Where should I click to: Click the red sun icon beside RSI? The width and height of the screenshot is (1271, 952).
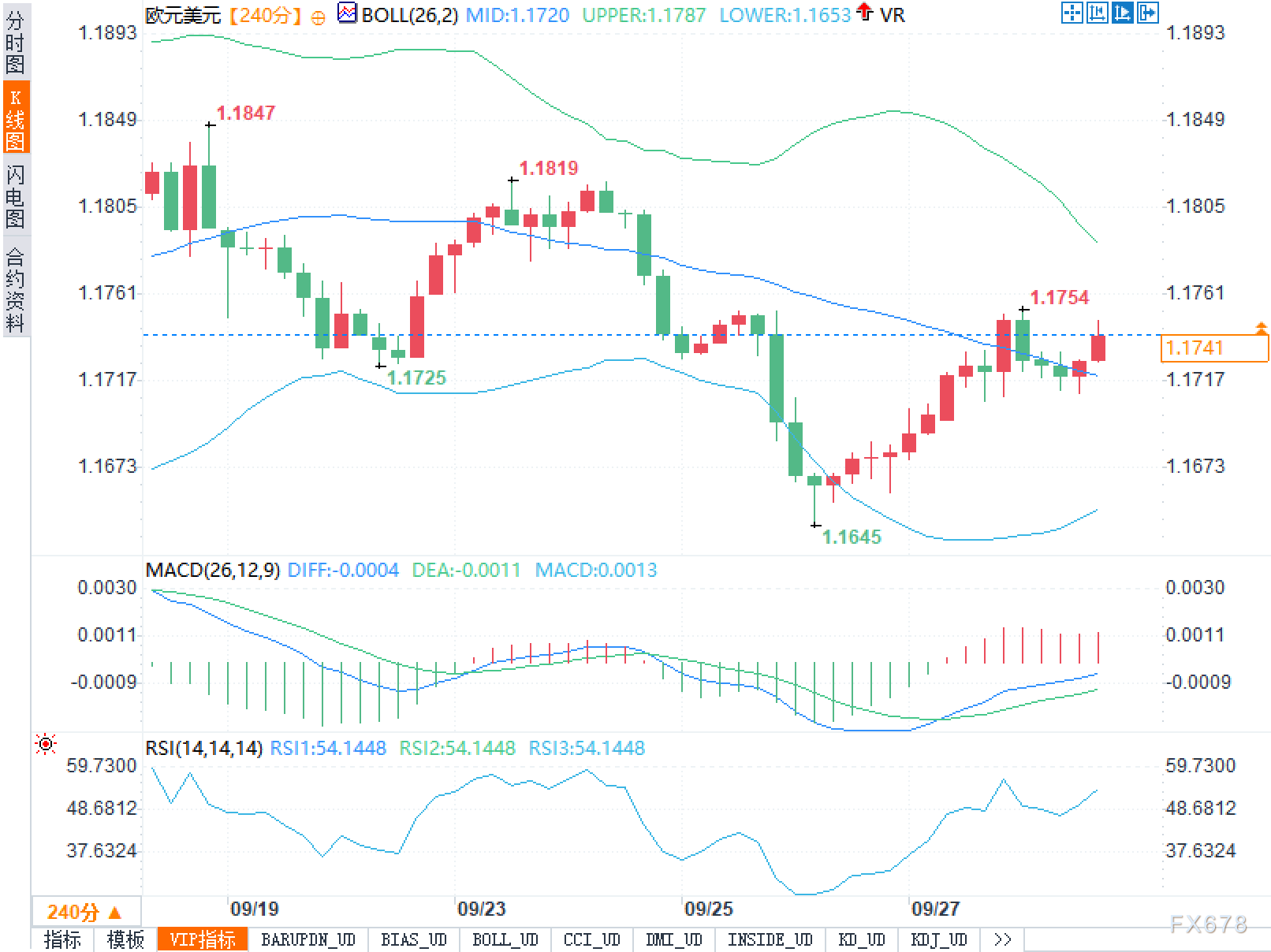46,744
